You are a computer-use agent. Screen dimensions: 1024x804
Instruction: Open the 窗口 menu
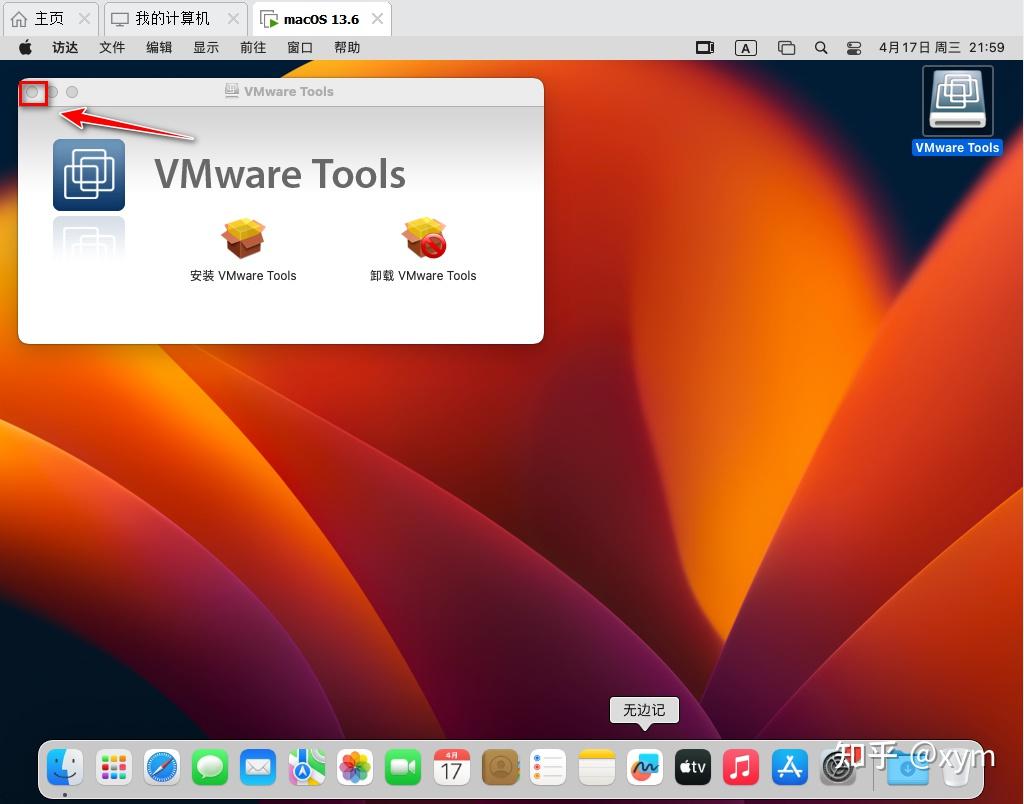pos(300,48)
